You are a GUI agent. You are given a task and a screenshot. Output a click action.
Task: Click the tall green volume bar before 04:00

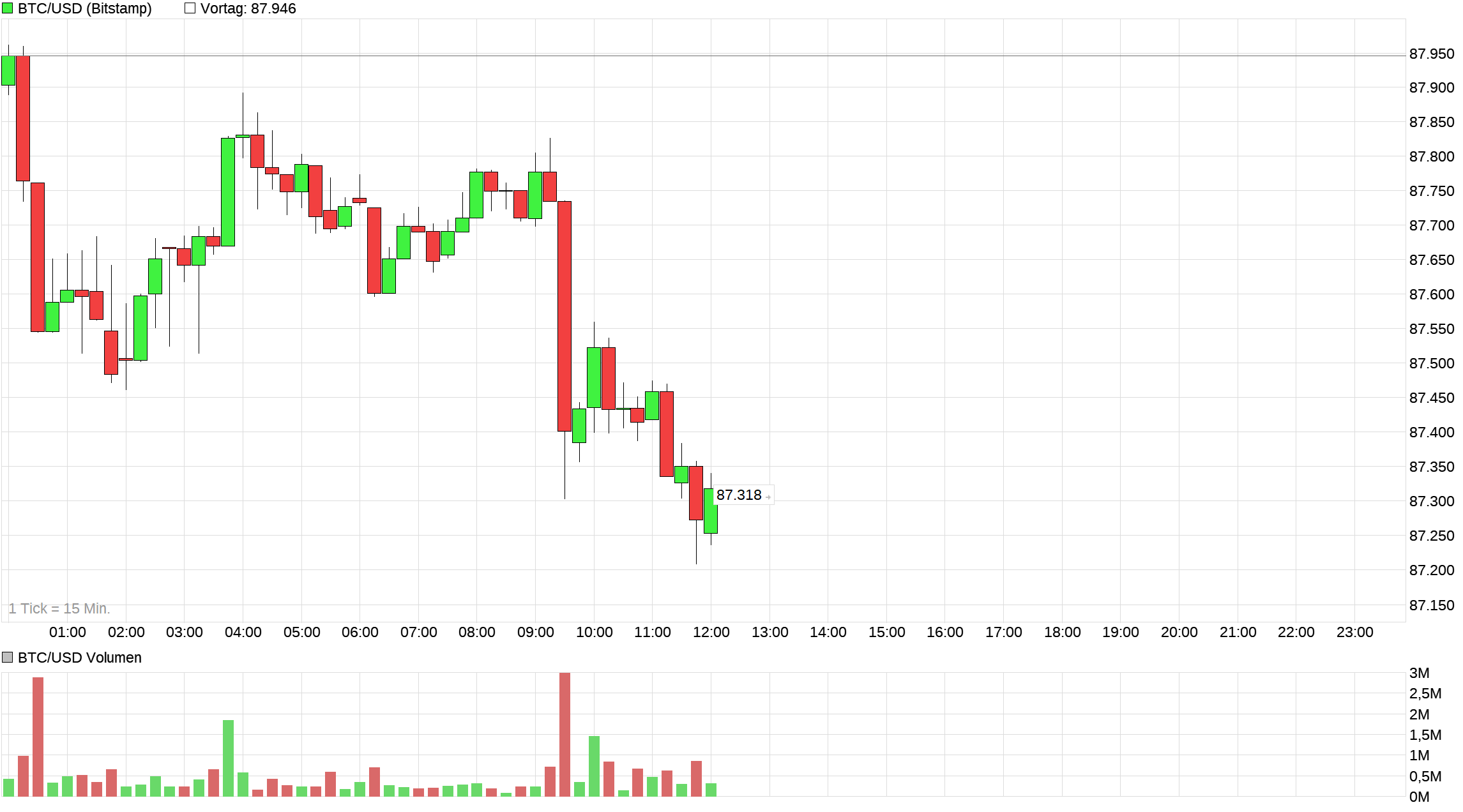tap(228, 758)
